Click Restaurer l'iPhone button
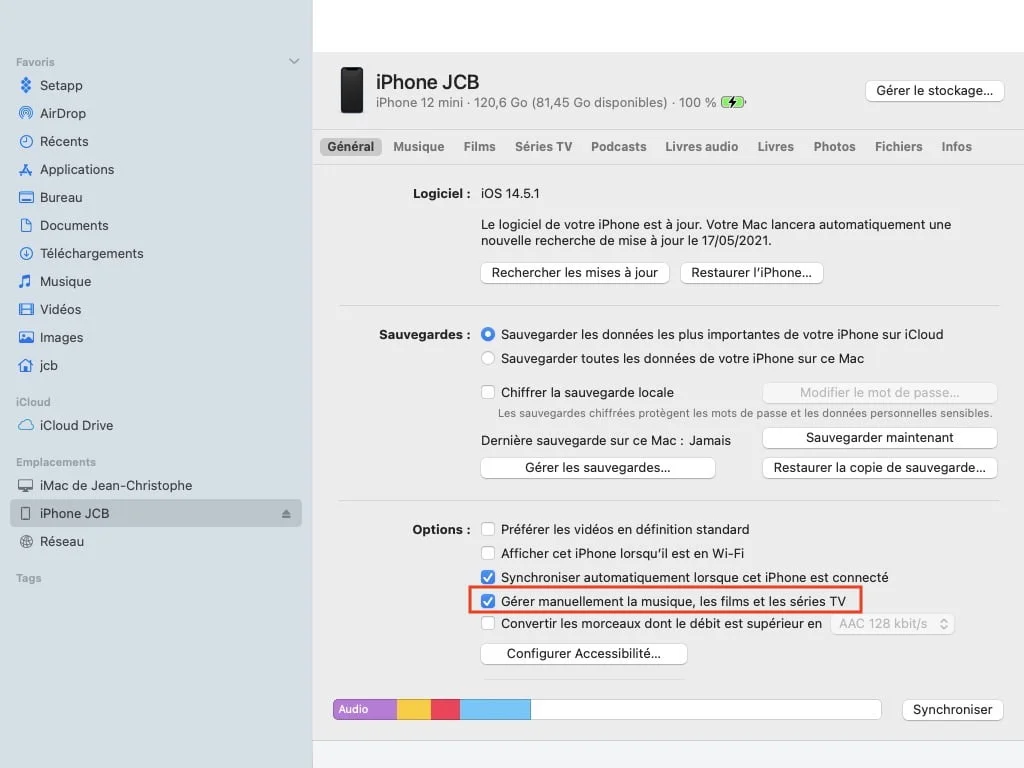This screenshot has width=1024, height=768. click(751, 273)
